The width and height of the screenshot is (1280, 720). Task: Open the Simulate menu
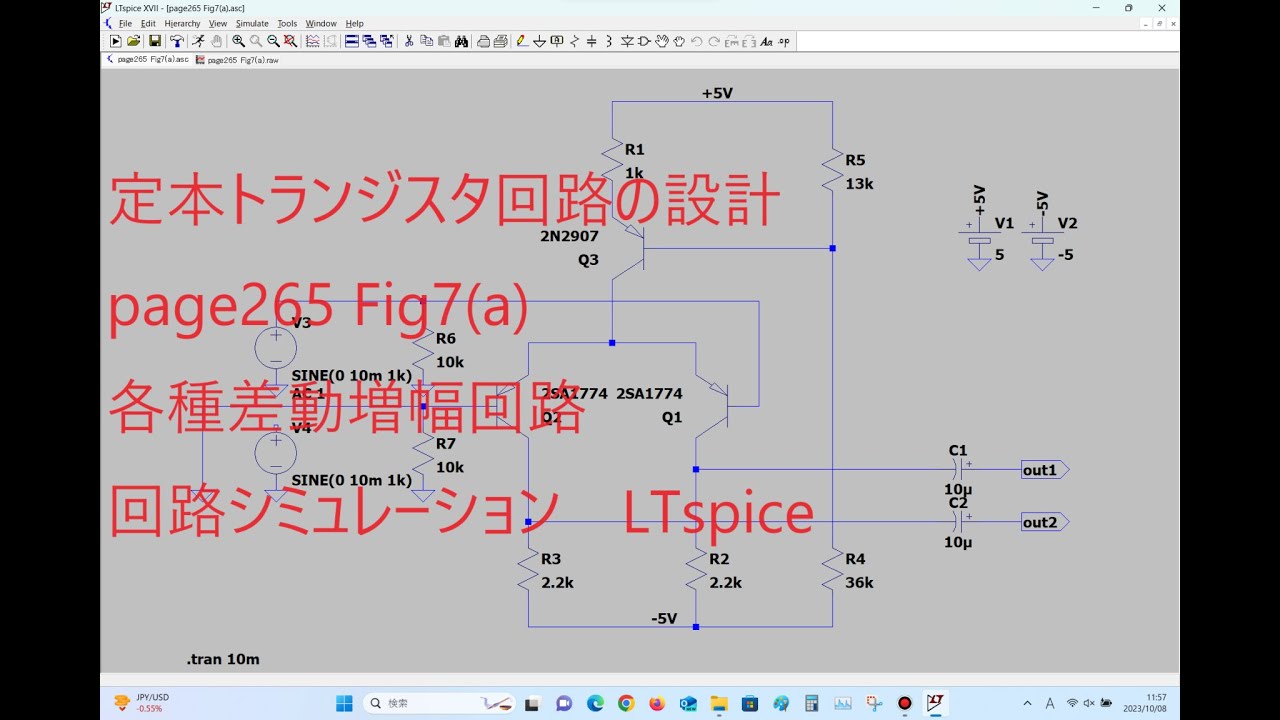pyautogui.click(x=252, y=23)
